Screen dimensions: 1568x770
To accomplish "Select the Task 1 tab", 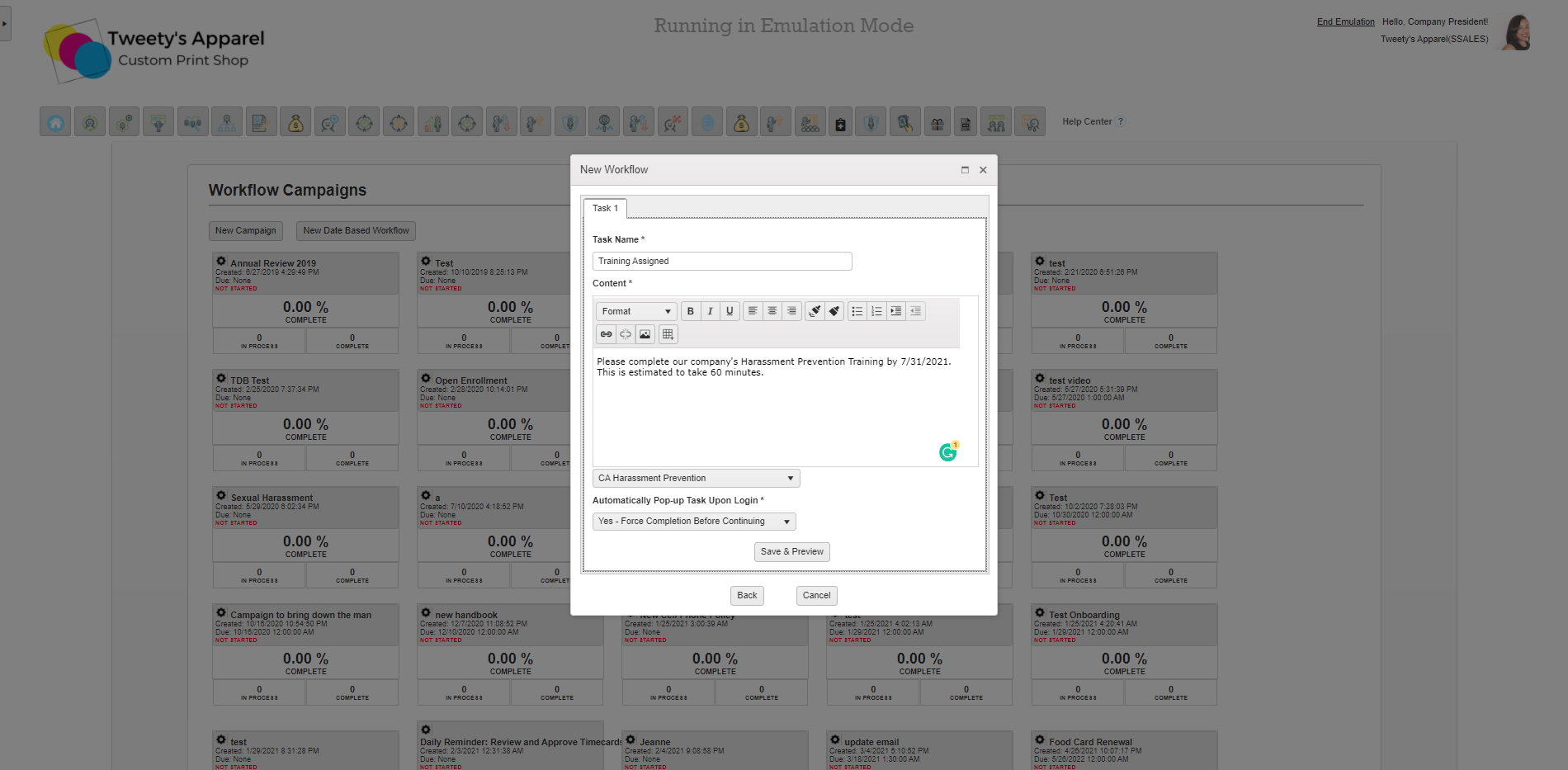I will [x=605, y=208].
